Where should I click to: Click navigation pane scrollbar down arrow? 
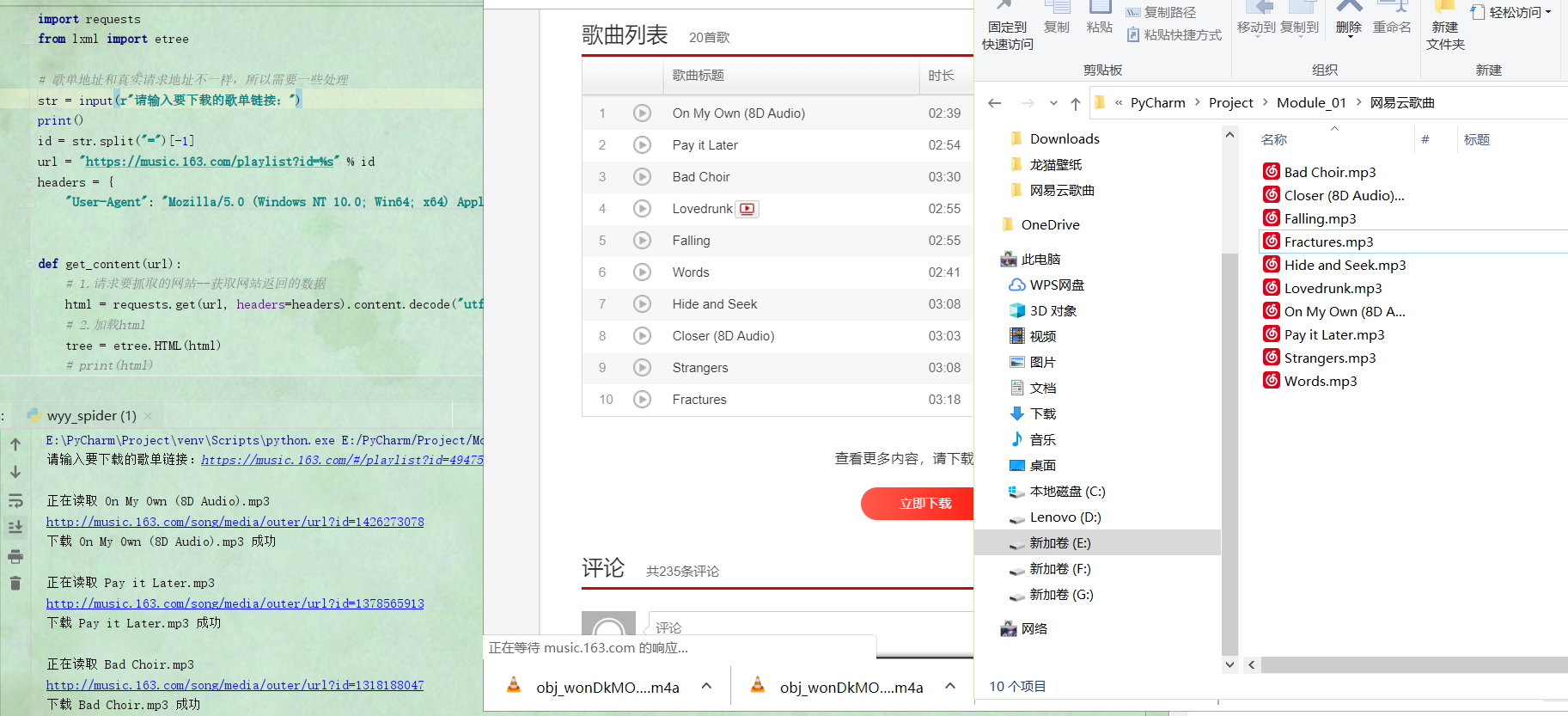pyautogui.click(x=1229, y=664)
